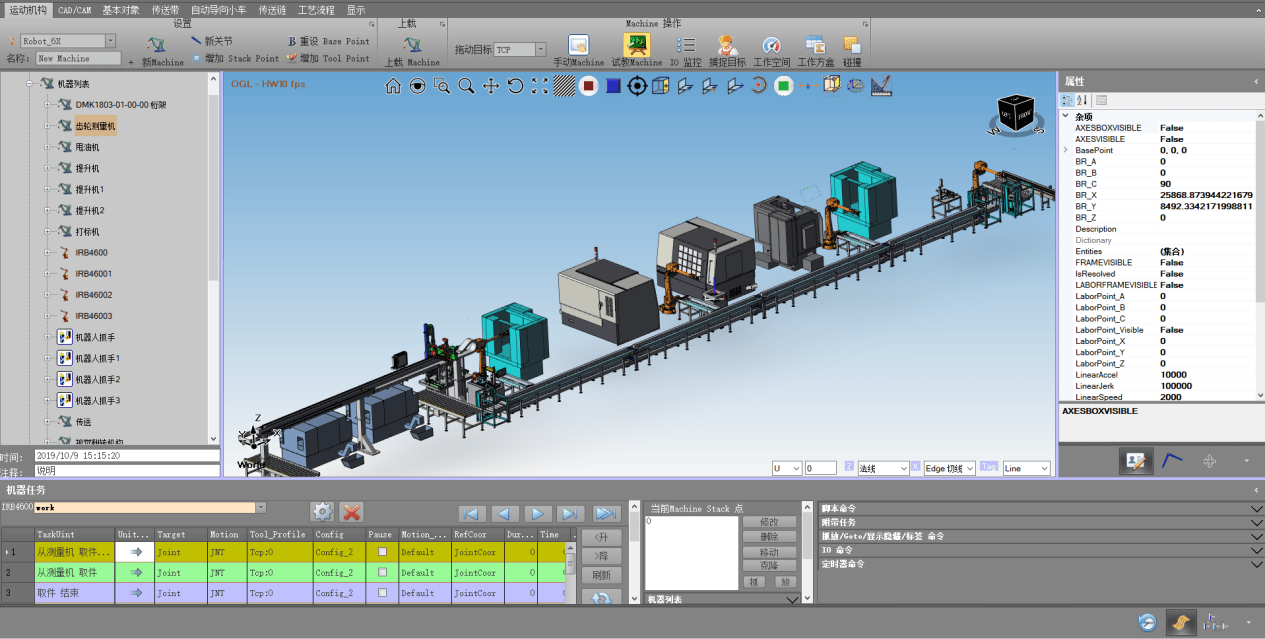Click the red delete X icon in tasks
The height and width of the screenshot is (639, 1265).
(352, 512)
